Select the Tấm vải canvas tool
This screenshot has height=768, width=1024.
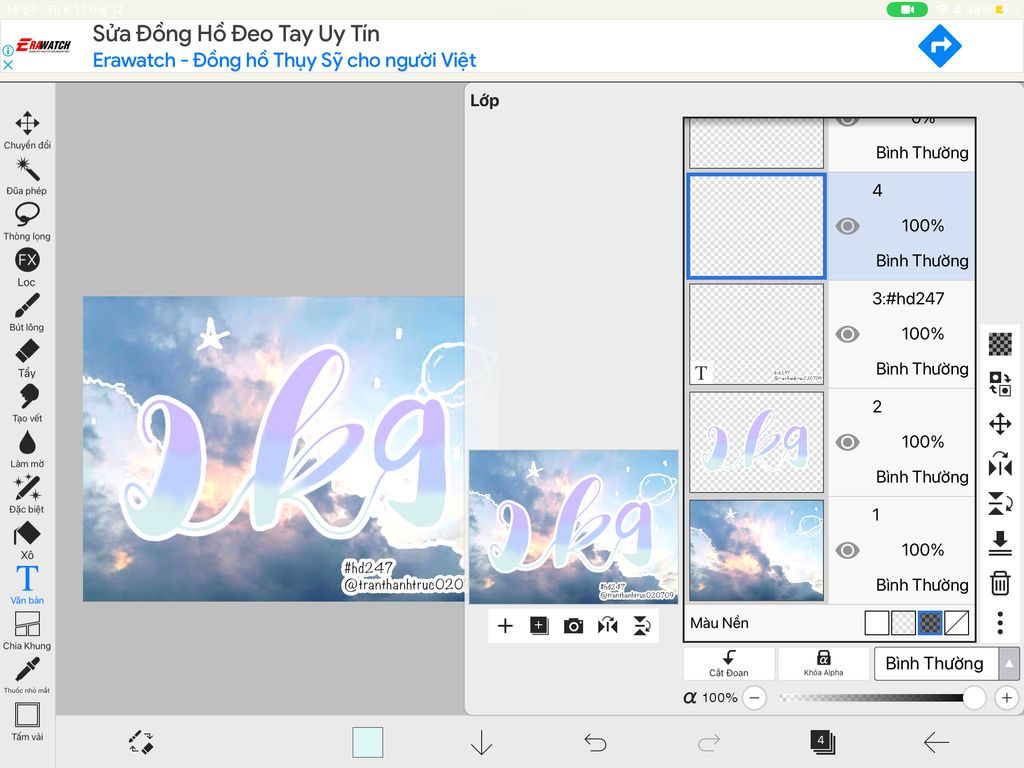(x=27, y=722)
